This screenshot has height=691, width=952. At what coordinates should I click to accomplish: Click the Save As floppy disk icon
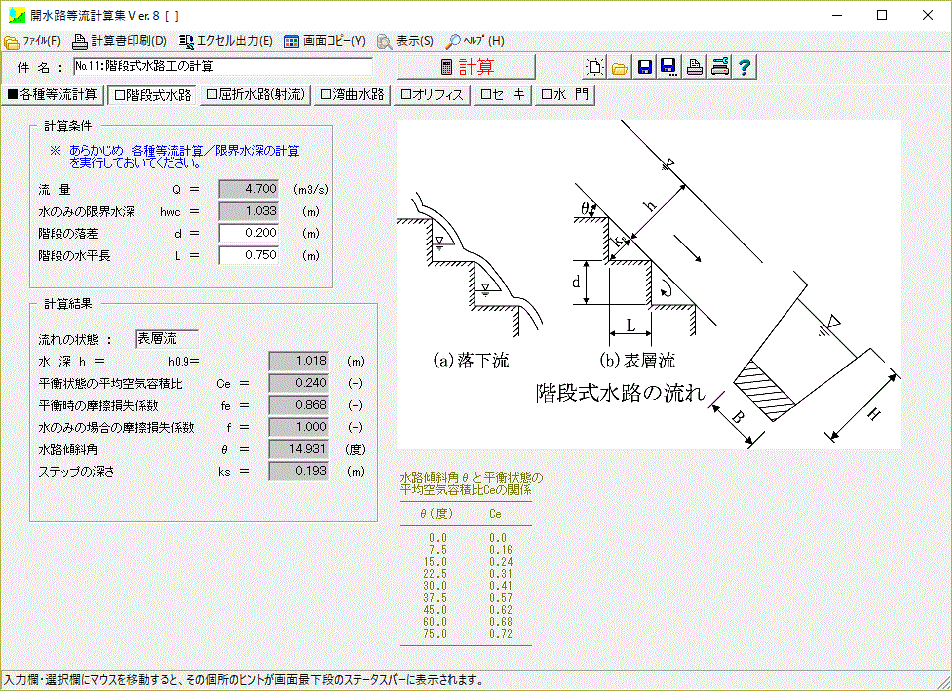point(668,67)
